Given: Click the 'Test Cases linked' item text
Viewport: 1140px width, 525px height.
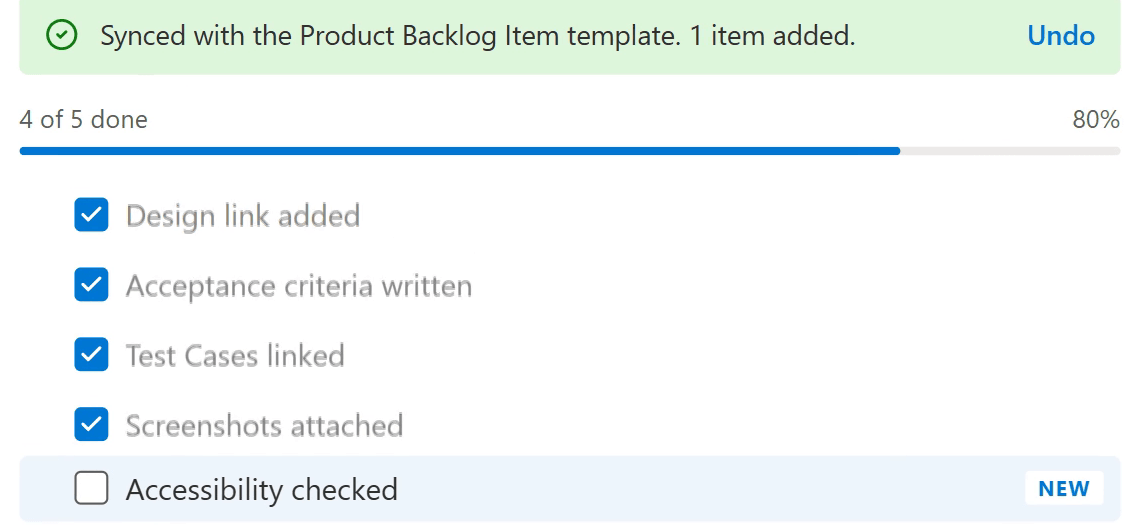Looking at the screenshot, I should [x=235, y=356].
